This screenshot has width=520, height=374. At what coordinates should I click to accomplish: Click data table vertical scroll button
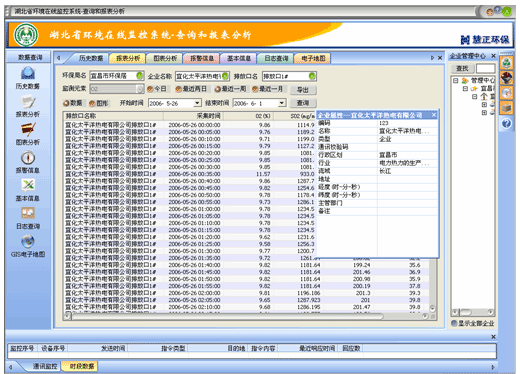[x=432, y=308]
